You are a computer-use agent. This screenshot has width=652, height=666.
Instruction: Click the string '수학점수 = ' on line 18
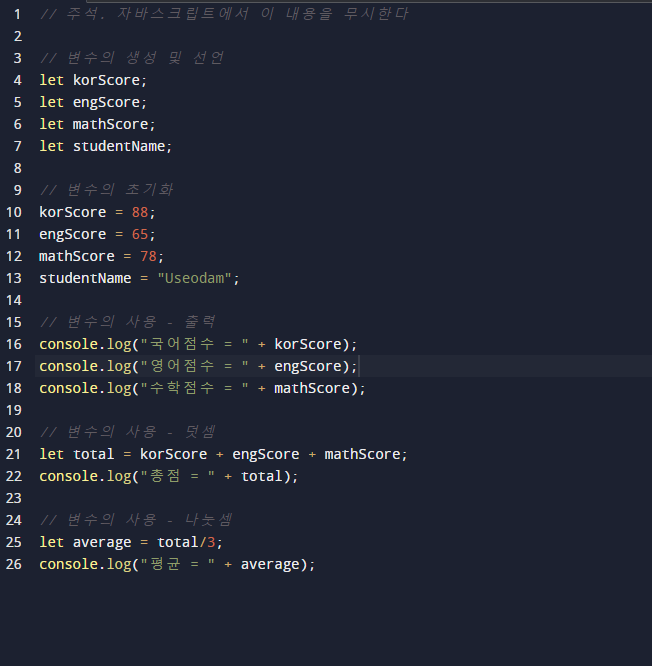click(x=194, y=388)
